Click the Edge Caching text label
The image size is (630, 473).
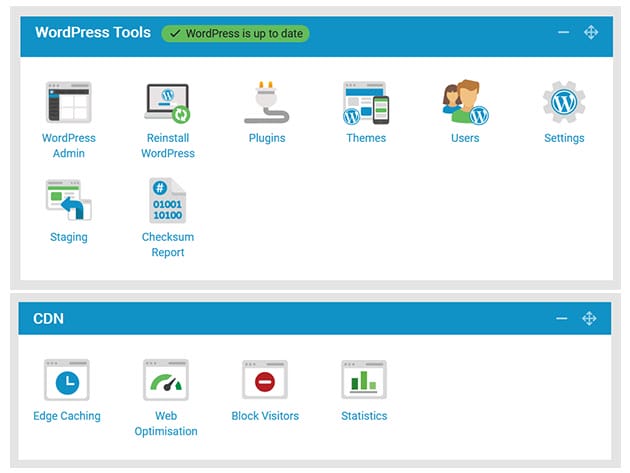[67, 416]
